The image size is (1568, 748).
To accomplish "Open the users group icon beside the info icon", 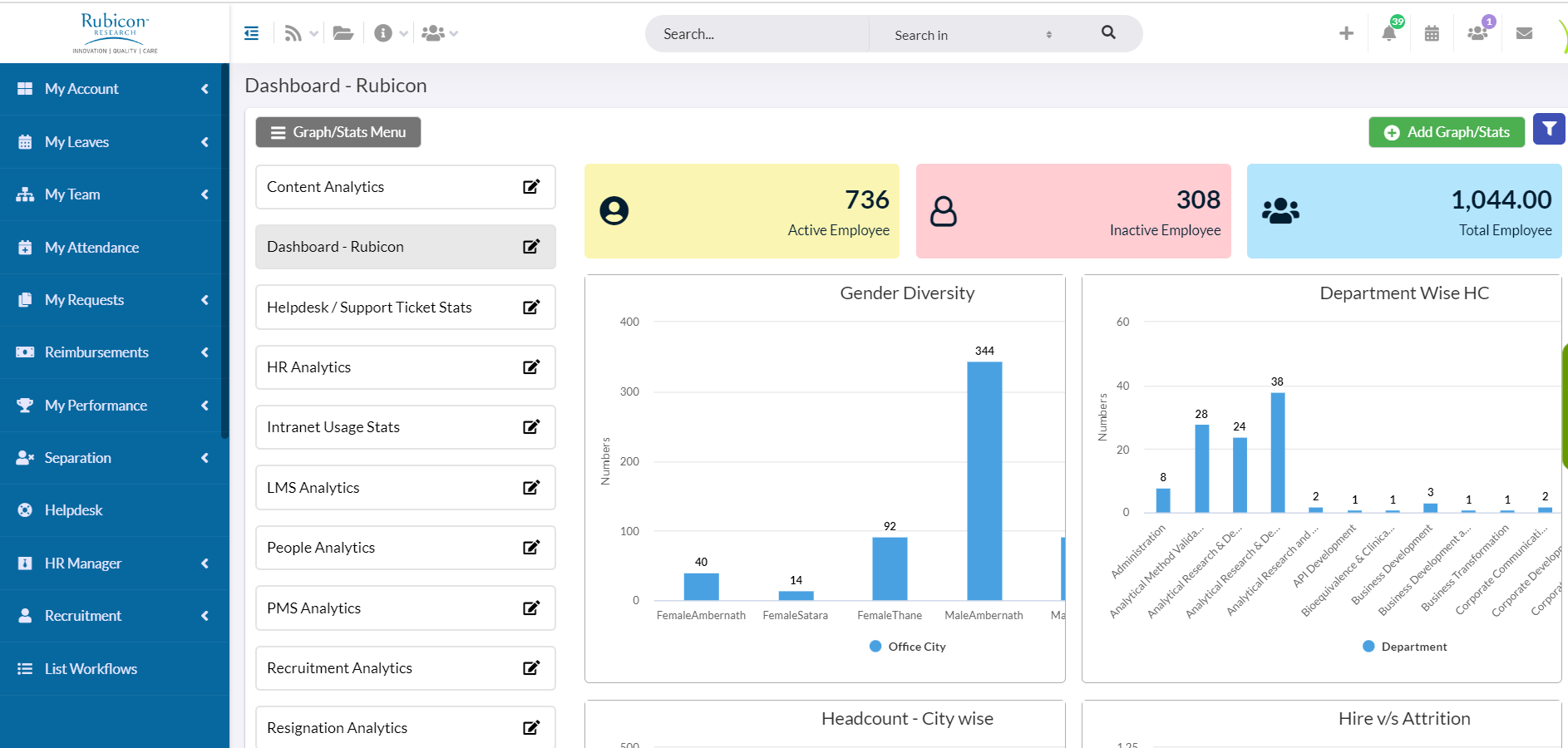I will (433, 33).
